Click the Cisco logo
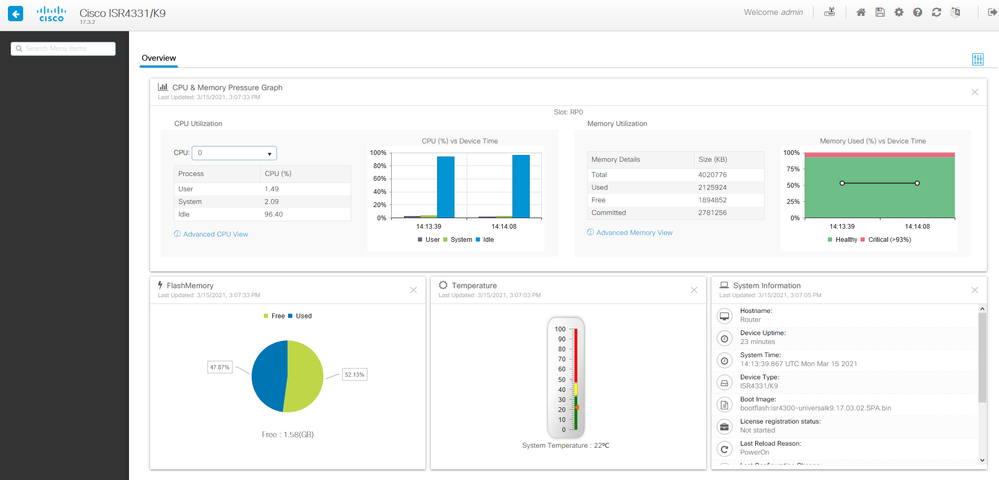999x480 pixels. [x=52, y=13]
